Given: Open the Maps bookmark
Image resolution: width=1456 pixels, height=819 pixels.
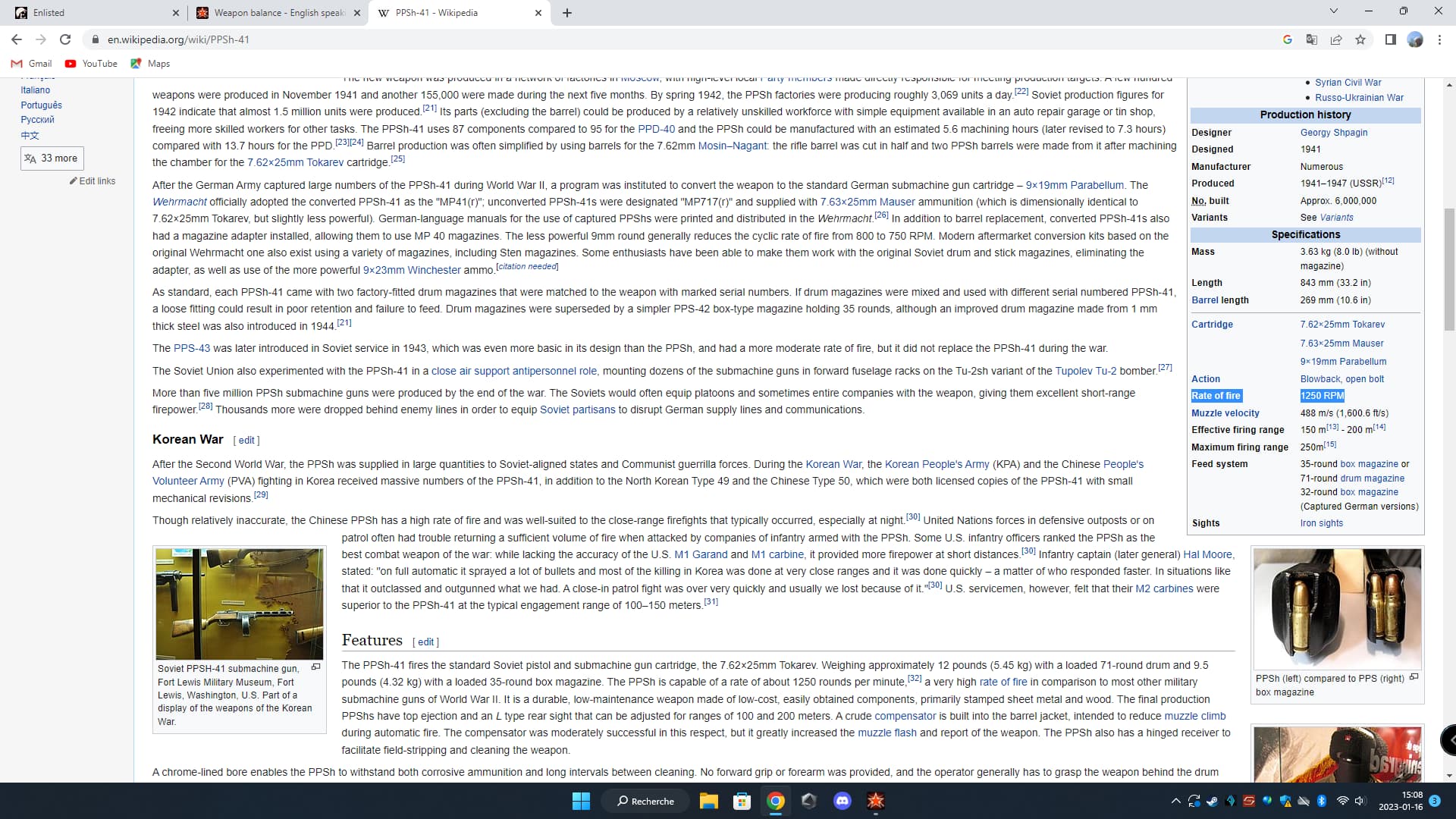Looking at the screenshot, I should [151, 64].
